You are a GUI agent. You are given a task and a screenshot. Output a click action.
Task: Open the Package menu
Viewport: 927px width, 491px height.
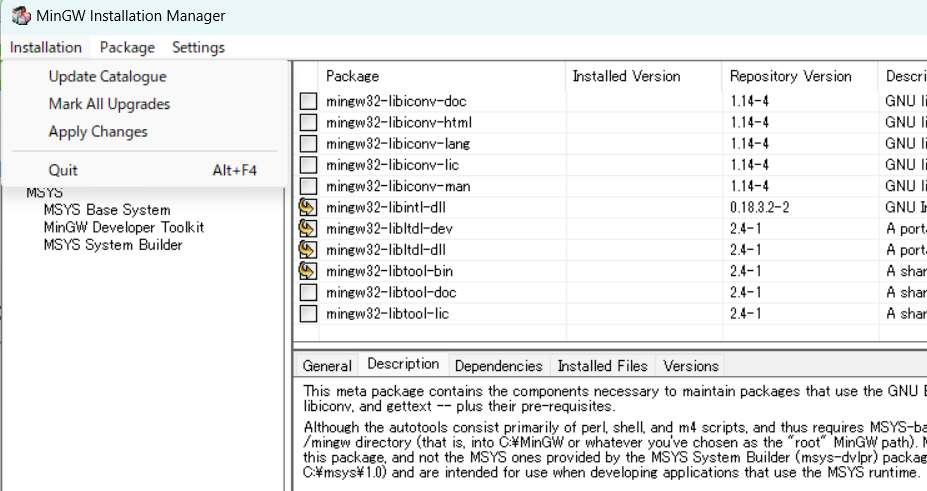click(127, 47)
